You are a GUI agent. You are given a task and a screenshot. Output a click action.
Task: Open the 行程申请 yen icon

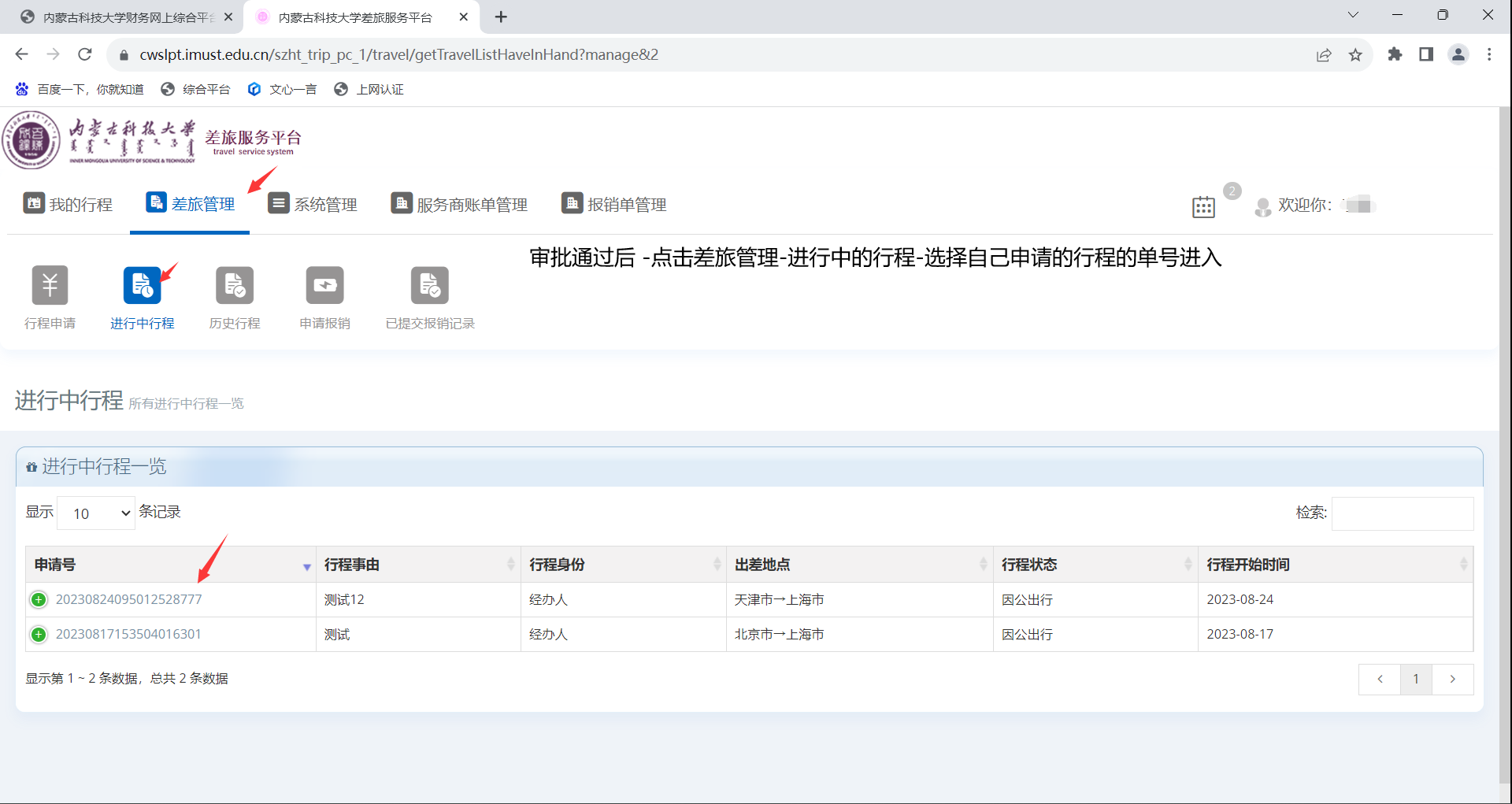[50, 285]
